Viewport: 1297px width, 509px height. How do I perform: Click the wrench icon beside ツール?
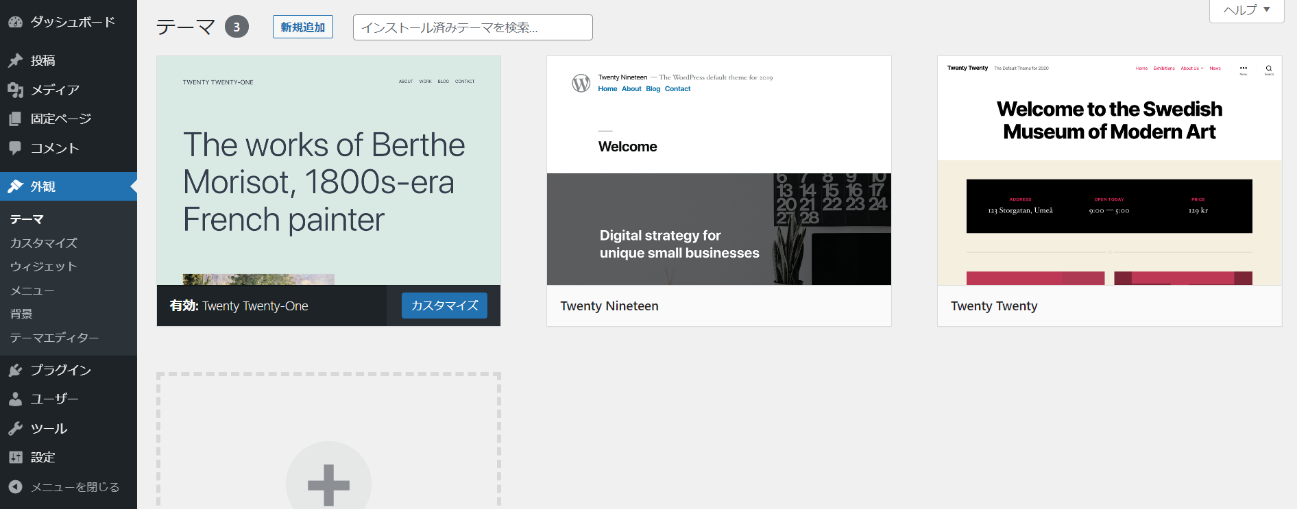pos(15,428)
